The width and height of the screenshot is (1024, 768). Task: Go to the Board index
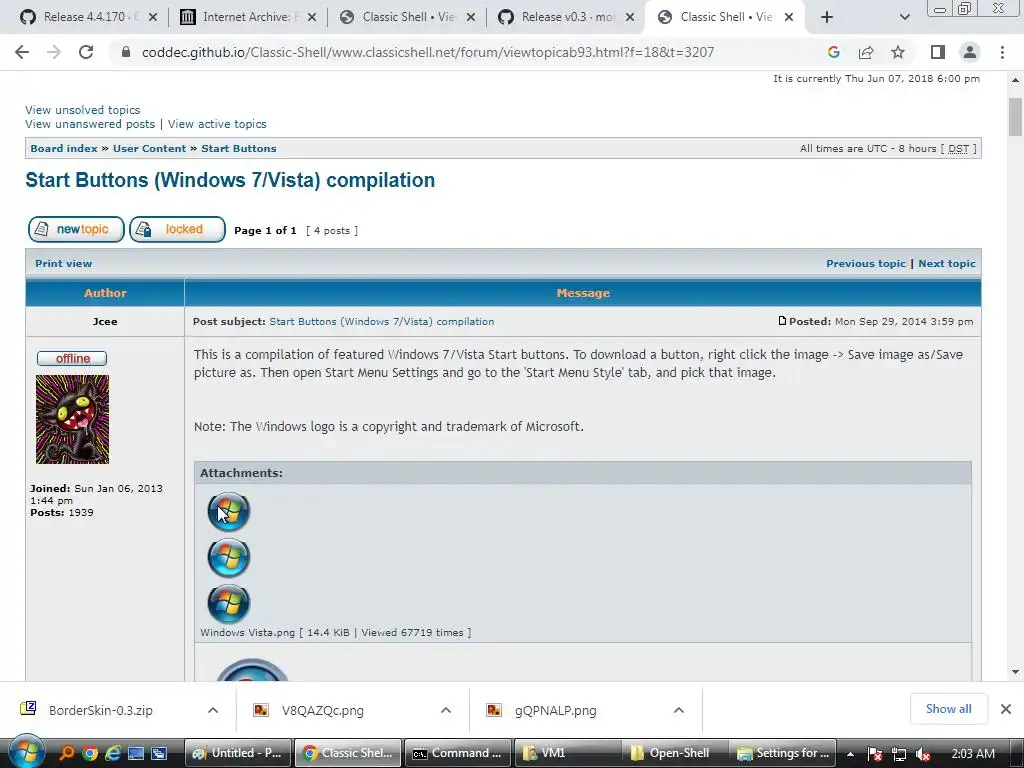63,148
